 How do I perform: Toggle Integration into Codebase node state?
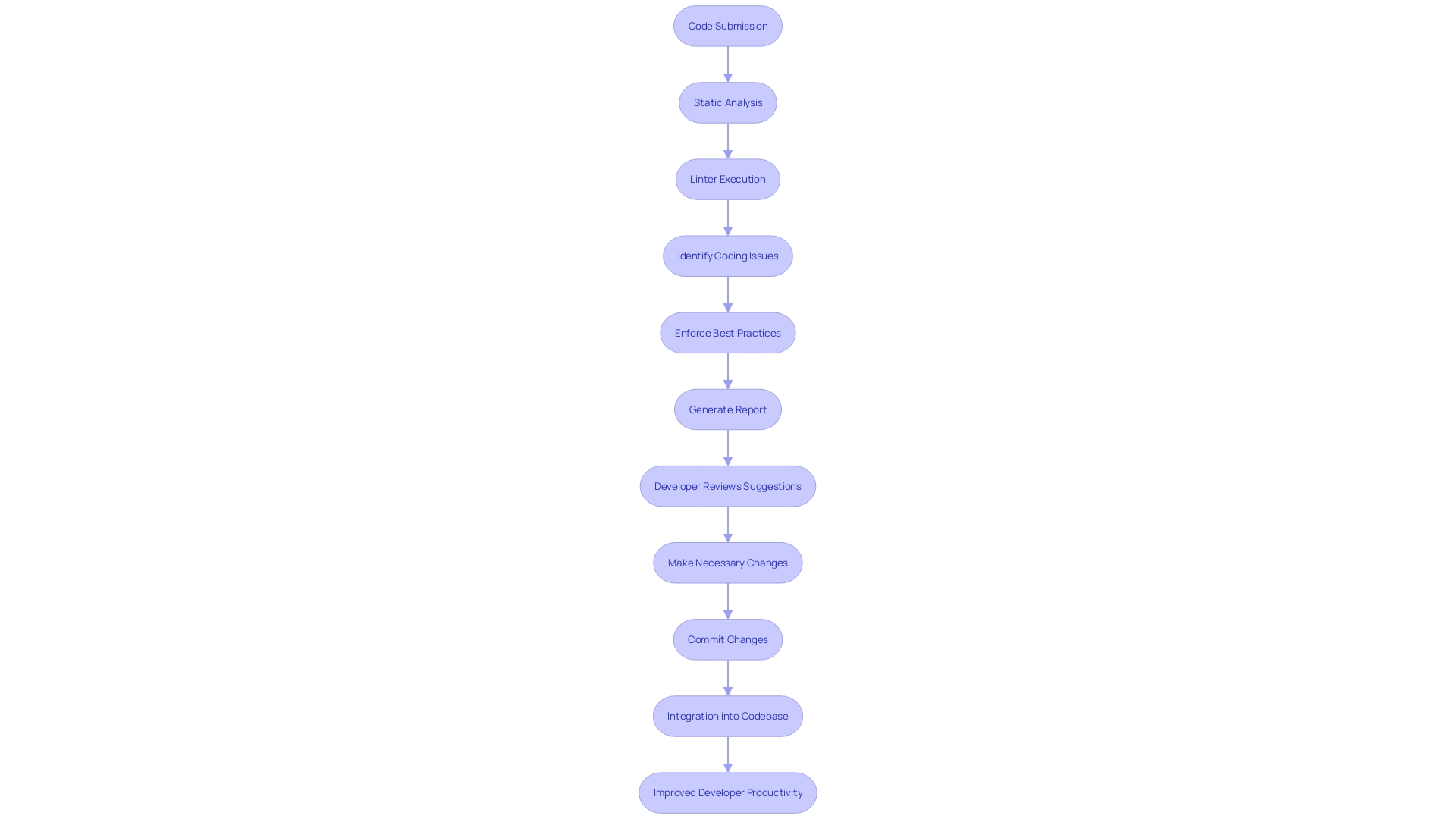[728, 715]
